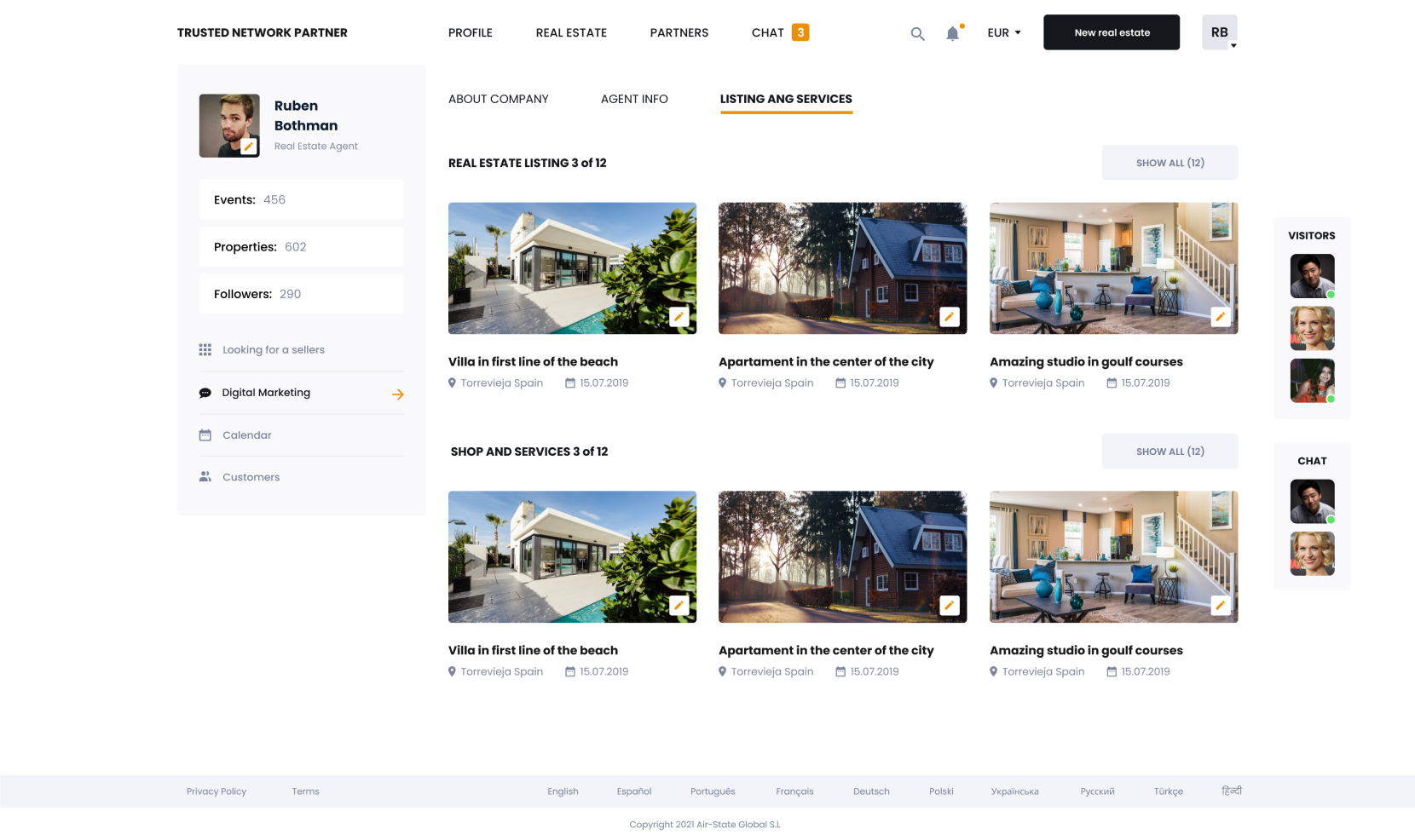
Task: Select the Agent Info tab
Action: 634,99
